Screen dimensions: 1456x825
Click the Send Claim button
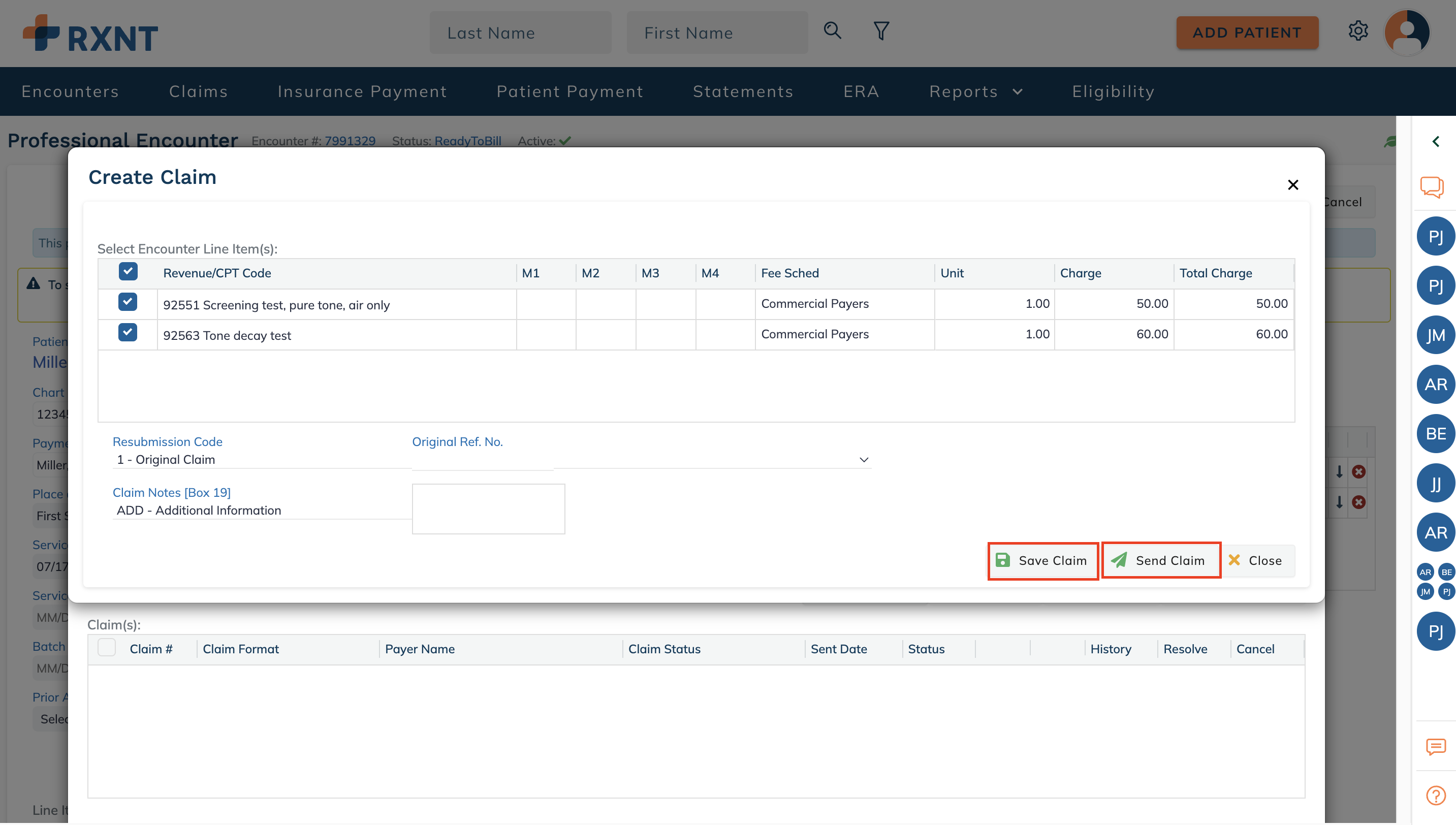point(1160,560)
